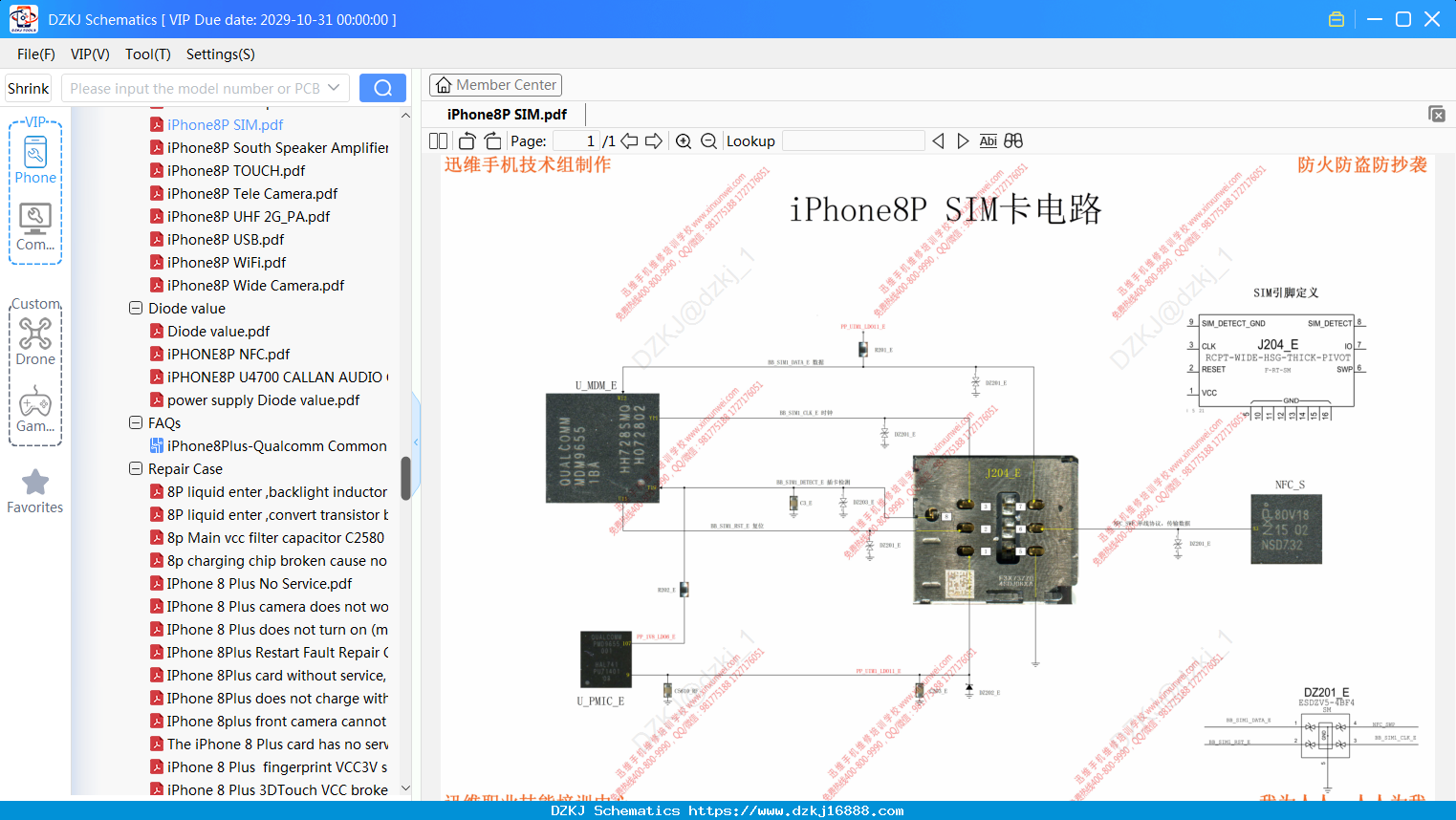The image size is (1456, 820).
Task: Click the yellow briefcase icon in title bar
Action: [x=1336, y=19]
